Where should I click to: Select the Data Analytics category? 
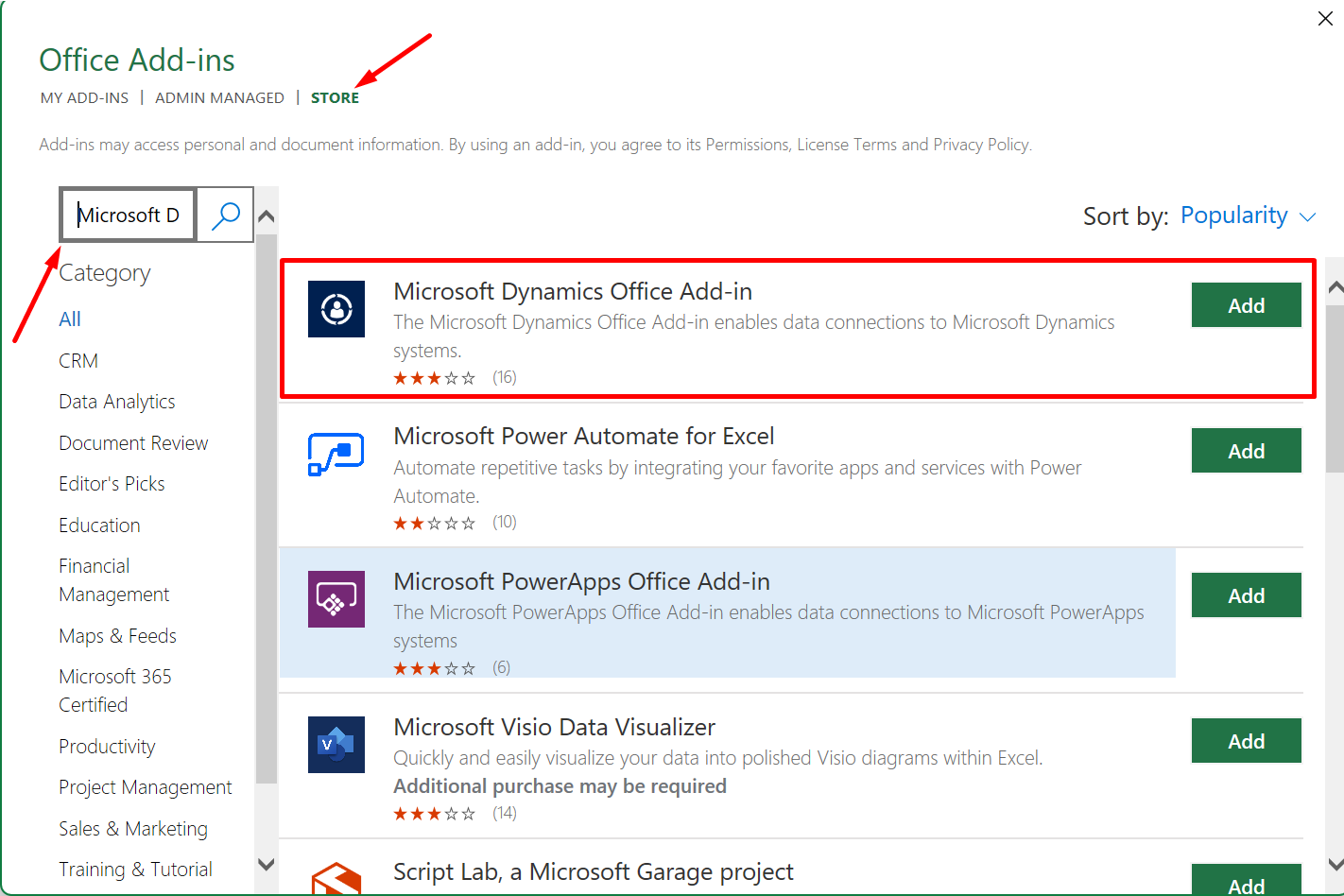(117, 402)
